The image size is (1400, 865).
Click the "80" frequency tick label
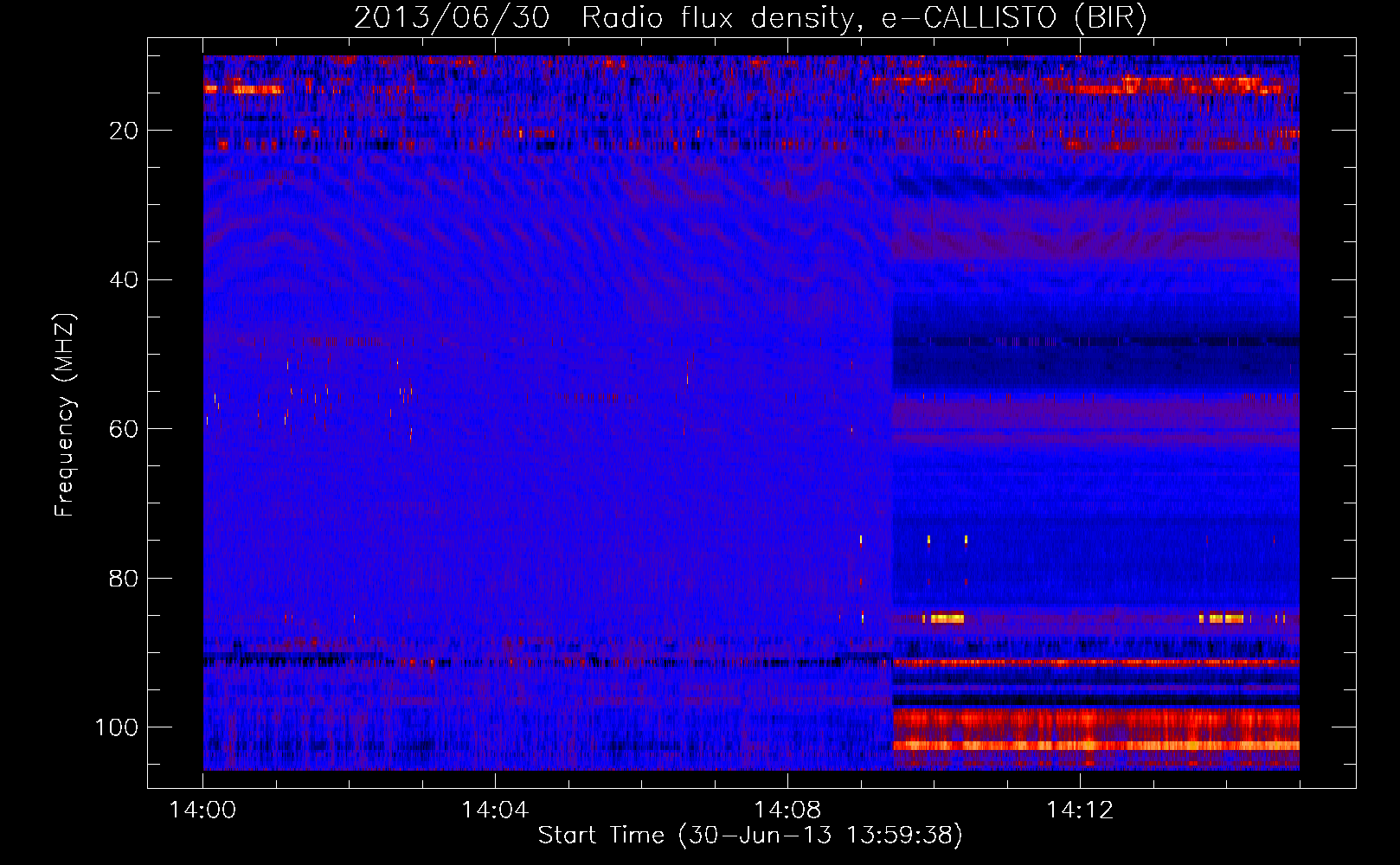point(124,578)
